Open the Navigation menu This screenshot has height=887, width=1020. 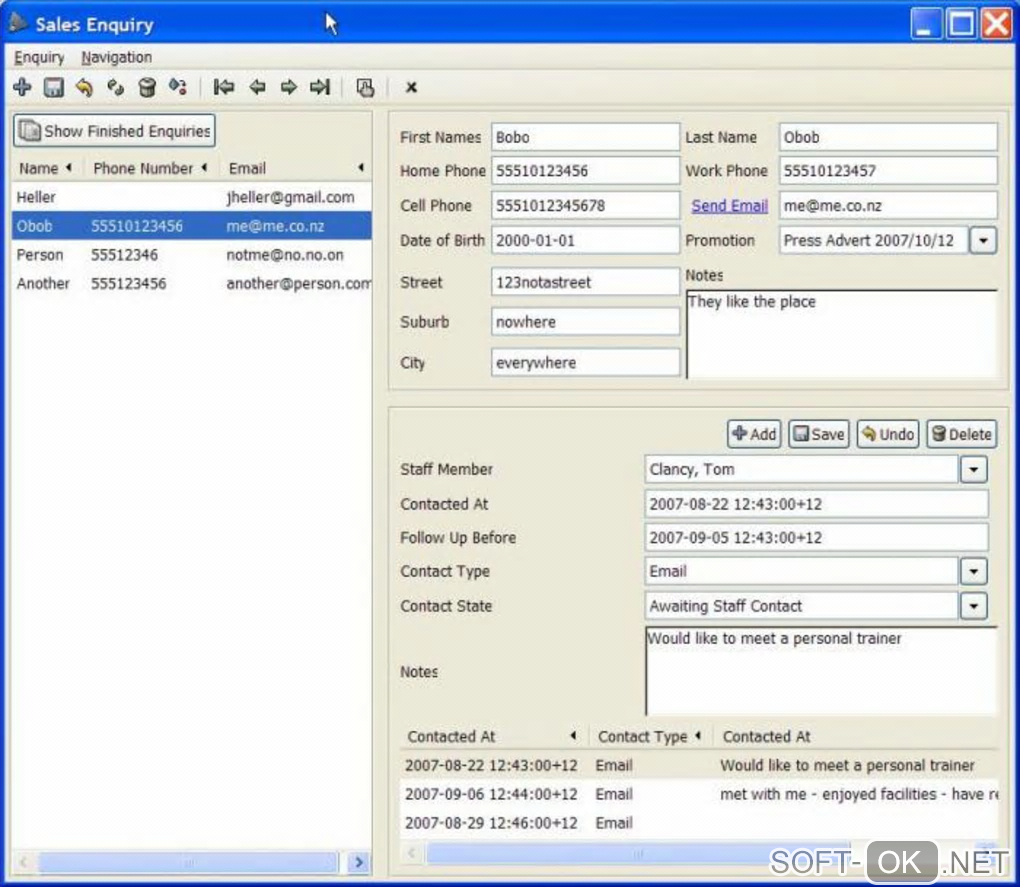[117, 57]
